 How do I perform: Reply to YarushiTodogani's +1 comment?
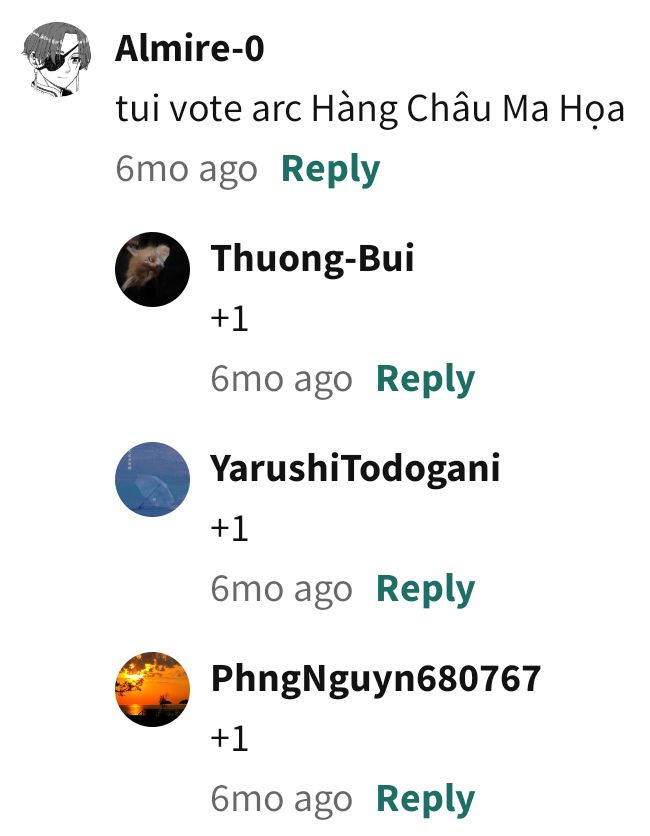click(x=426, y=590)
